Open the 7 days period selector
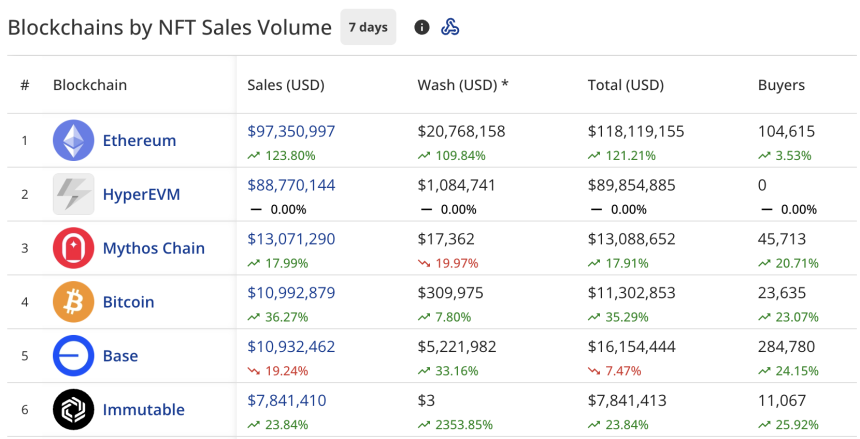860x439 pixels. point(368,27)
